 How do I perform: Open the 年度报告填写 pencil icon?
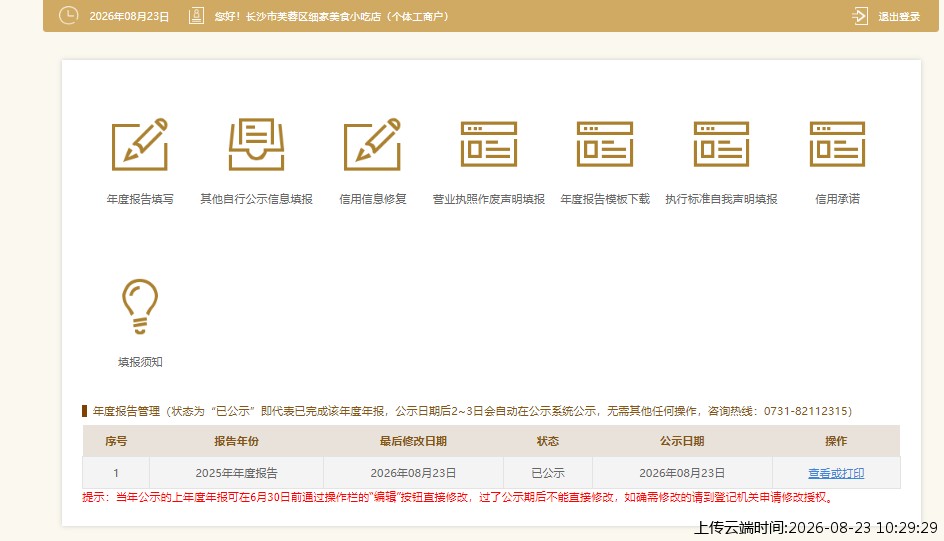point(140,144)
